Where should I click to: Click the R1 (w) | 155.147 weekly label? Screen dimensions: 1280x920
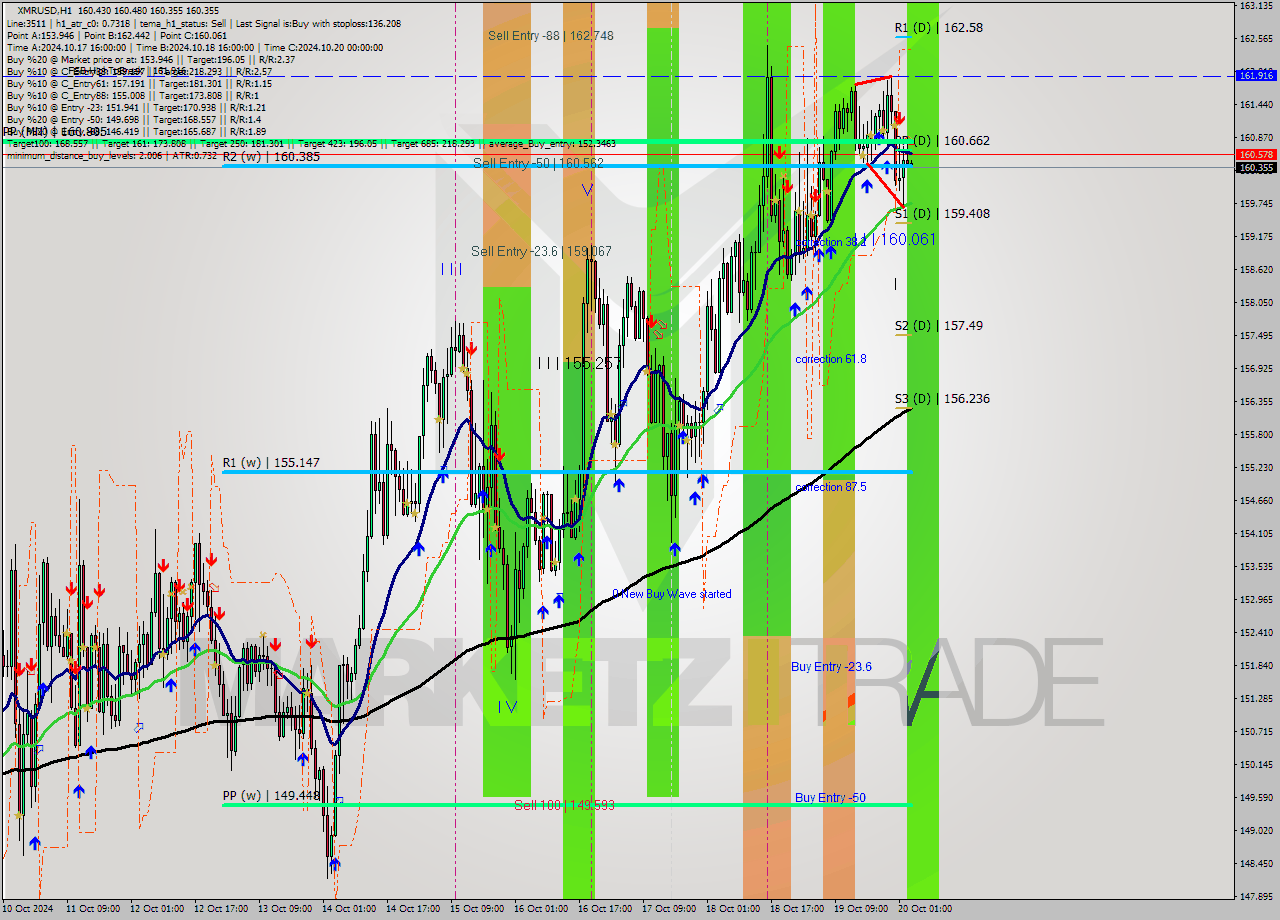[x=271, y=463]
